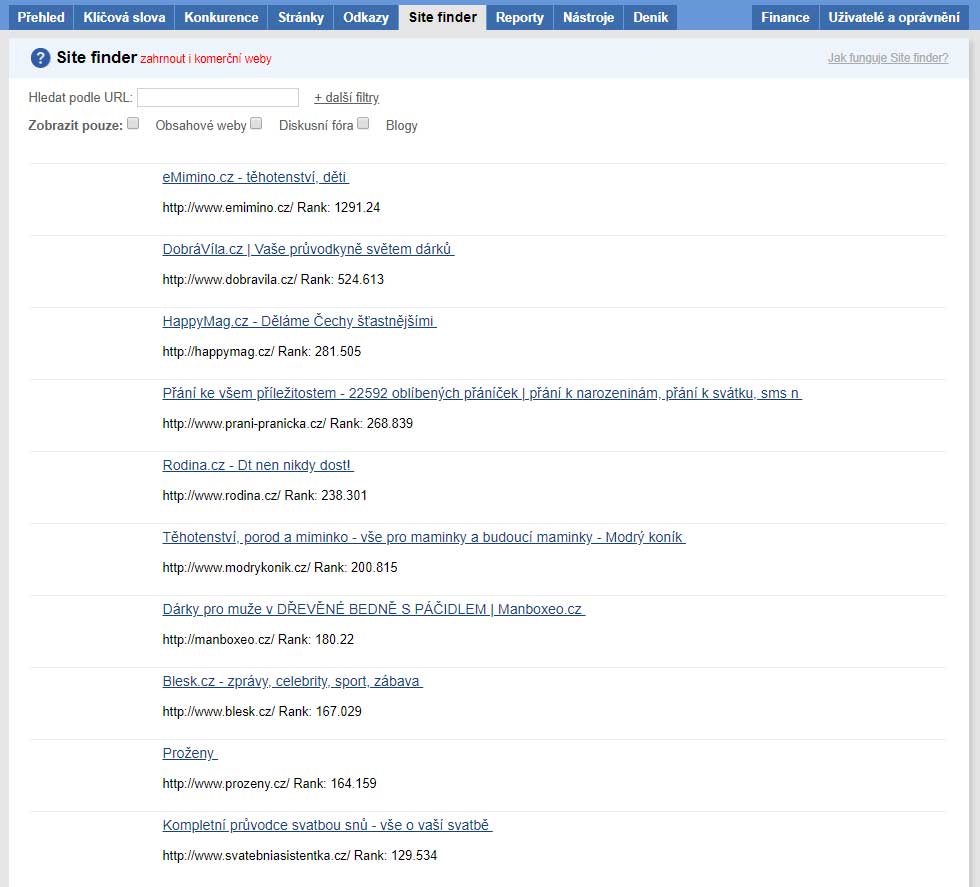The image size is (980, 887).
Task: Tick the checkbox preceding Obsahové weby
Action: (x=133, y=123)
